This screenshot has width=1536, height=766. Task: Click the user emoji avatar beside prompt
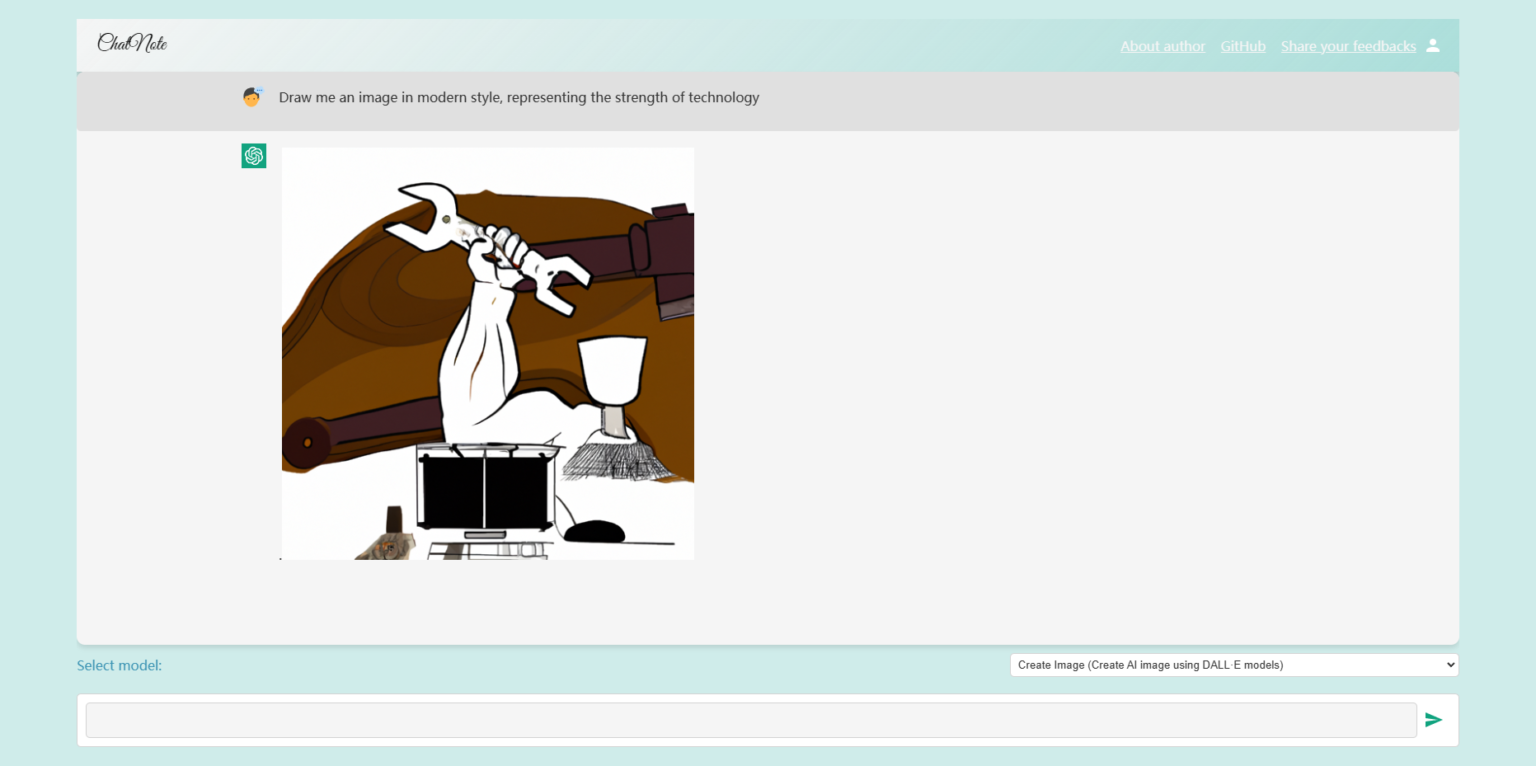pyautogui.click(x=252, y=97)
